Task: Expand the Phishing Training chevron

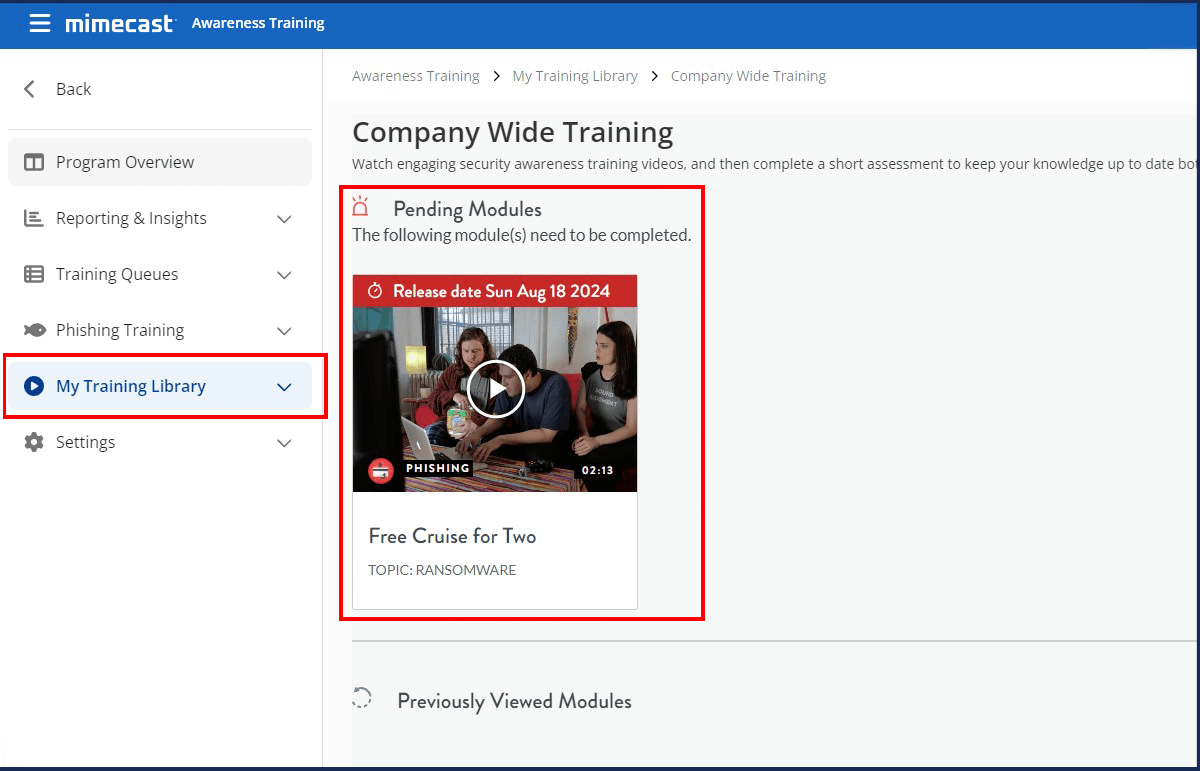Action: (284, 331)
